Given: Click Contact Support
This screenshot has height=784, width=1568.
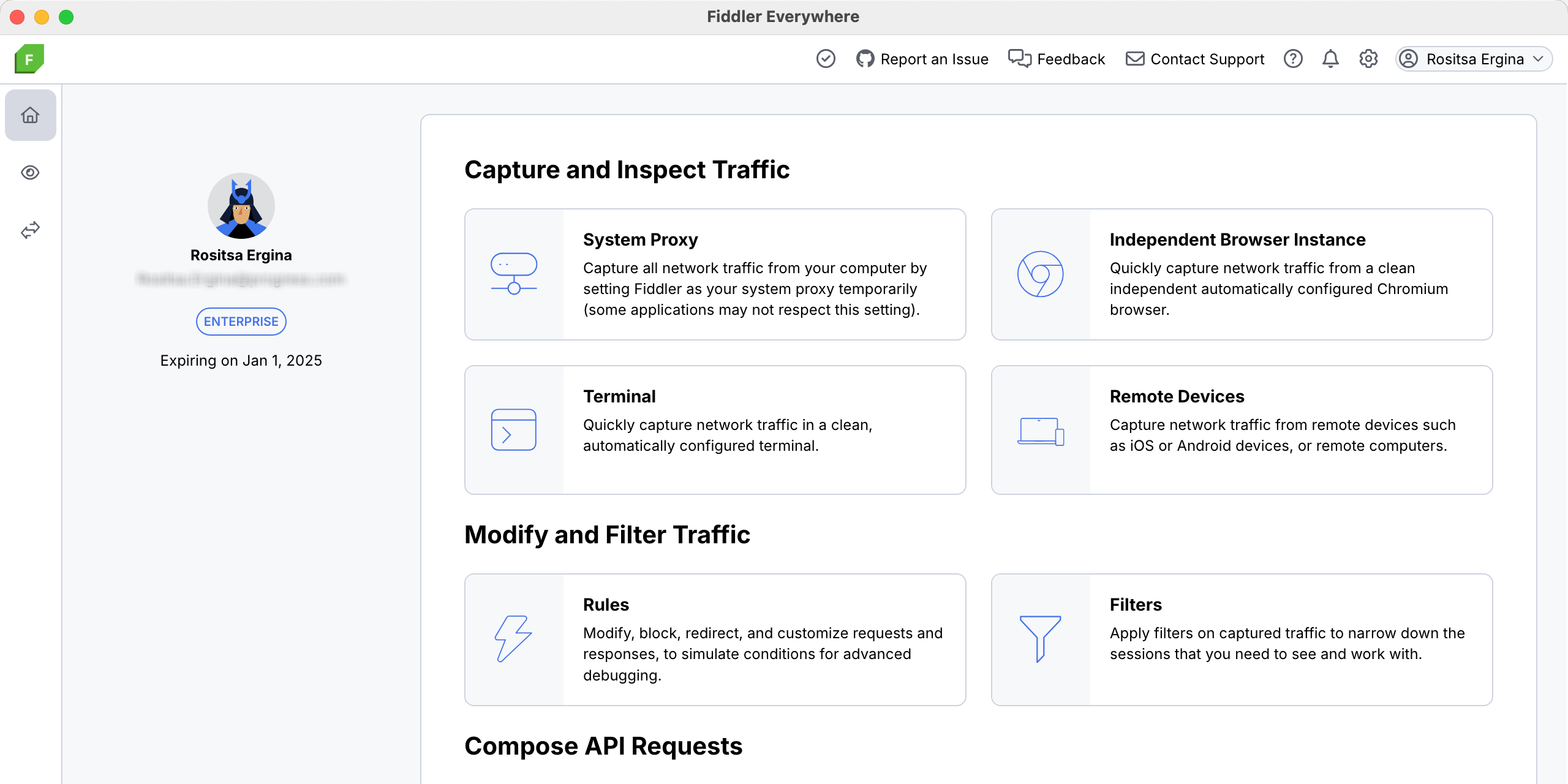Looking at the screenshot, I should [x=1195, y=59].
